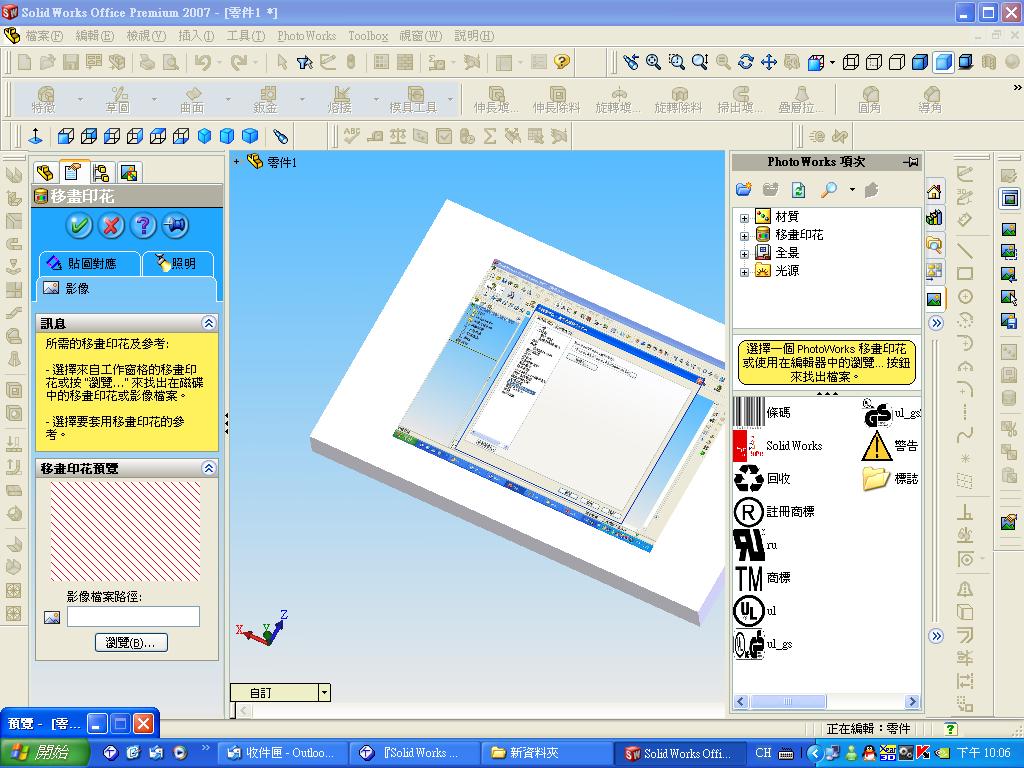This screenshot has height=768, width=1024.
Task: Expand the 零件1 flyout tree
Action: tap(236, 161)
